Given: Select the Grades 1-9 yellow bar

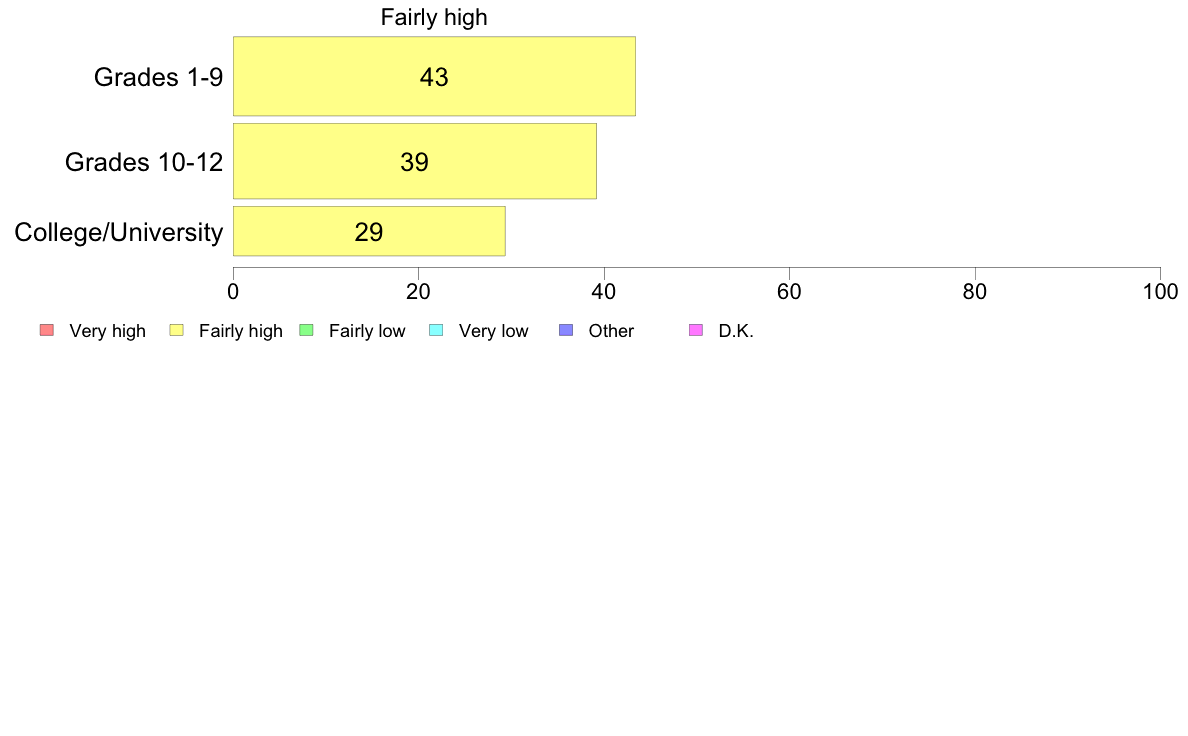Looking at the screenshot, I should (434, 76).
